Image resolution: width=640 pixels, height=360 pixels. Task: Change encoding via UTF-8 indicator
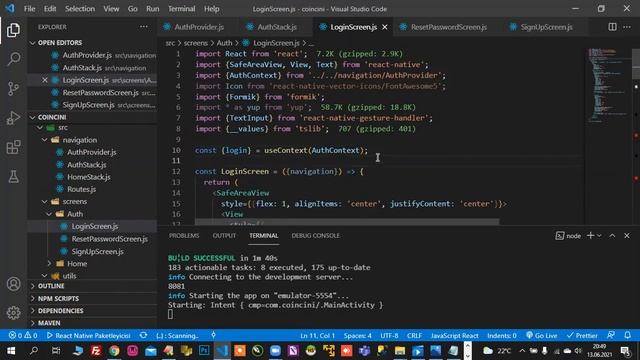389,336
